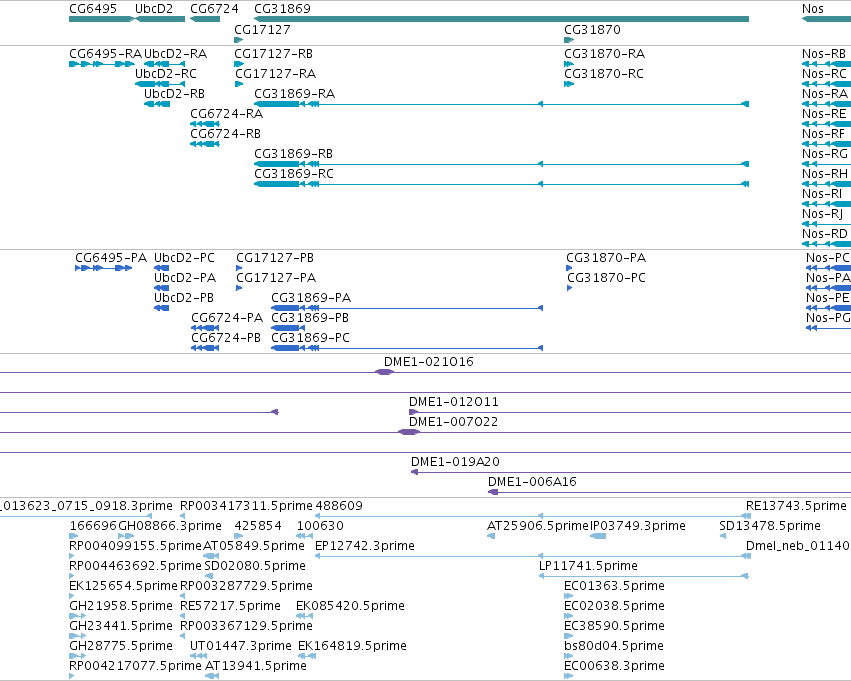Select the CG17127 gene label
The image size is (851, 681).
pyautogui.click(x=262, y=30)
